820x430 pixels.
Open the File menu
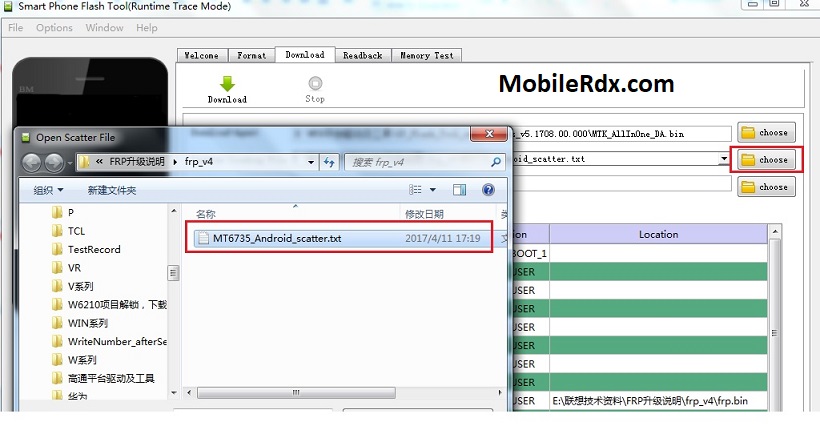pos(16,28)
